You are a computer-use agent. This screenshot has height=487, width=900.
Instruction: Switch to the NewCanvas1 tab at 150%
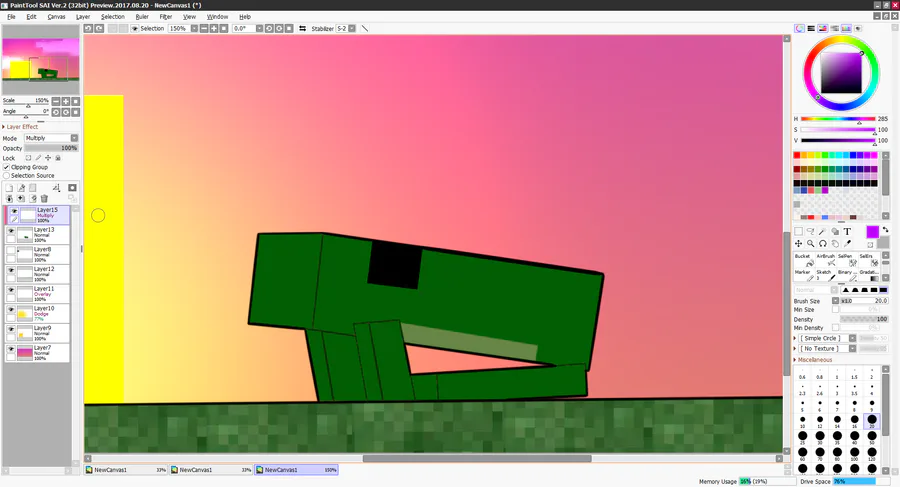(296, 470)
